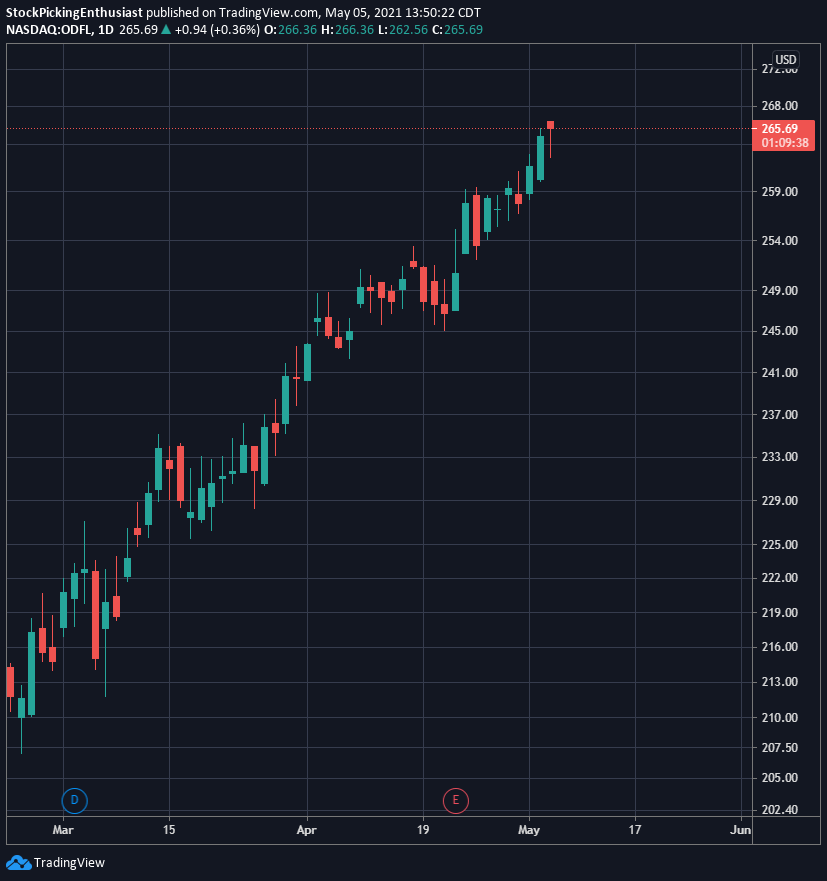The image size is (827, 881).
Task: Click the May label on time axis
Action: pos(529,830)
